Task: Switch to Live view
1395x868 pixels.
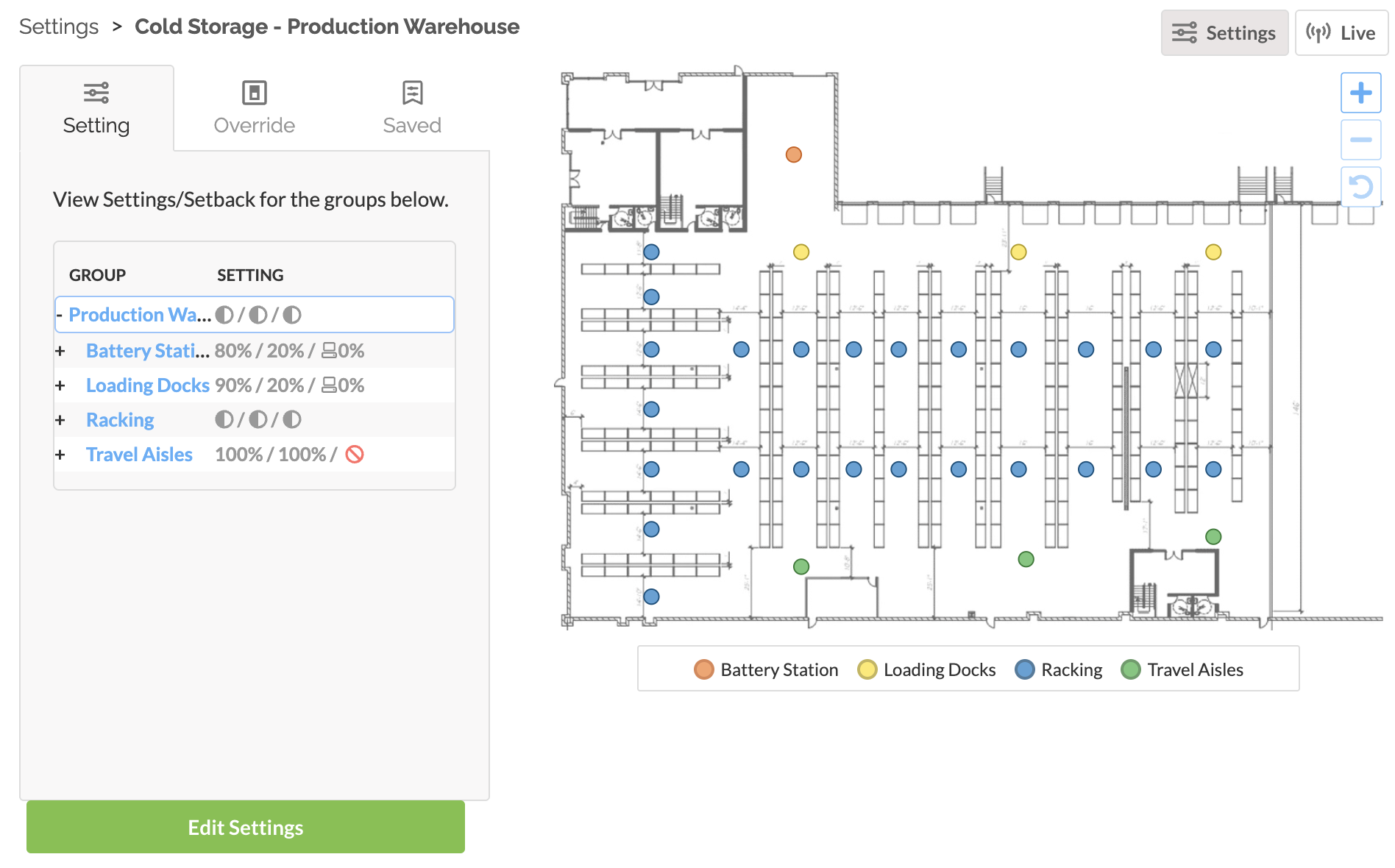Action: click(x=1341, y=33)
